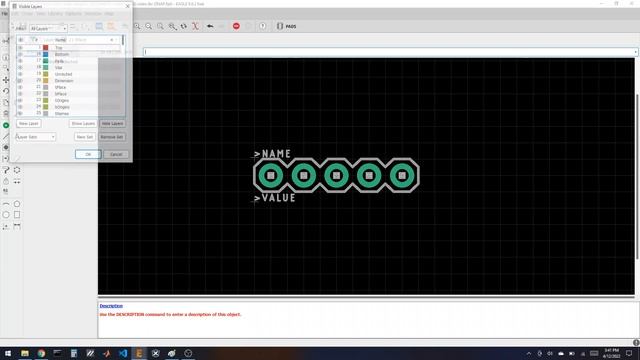Open Help via the question mark icon
640x360 pixels.
262,26
